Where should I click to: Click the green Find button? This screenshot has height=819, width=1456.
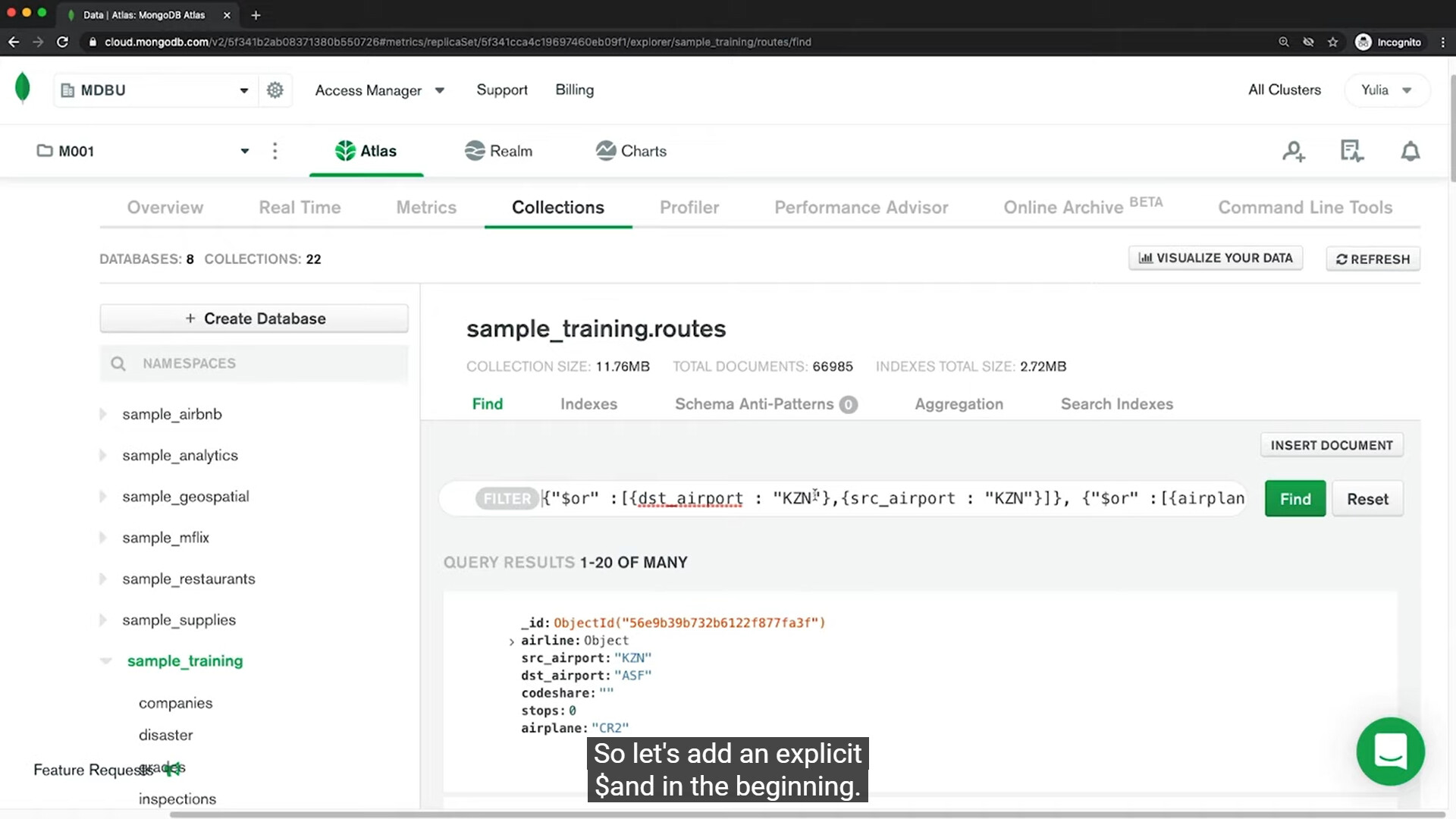point(1294,499)
